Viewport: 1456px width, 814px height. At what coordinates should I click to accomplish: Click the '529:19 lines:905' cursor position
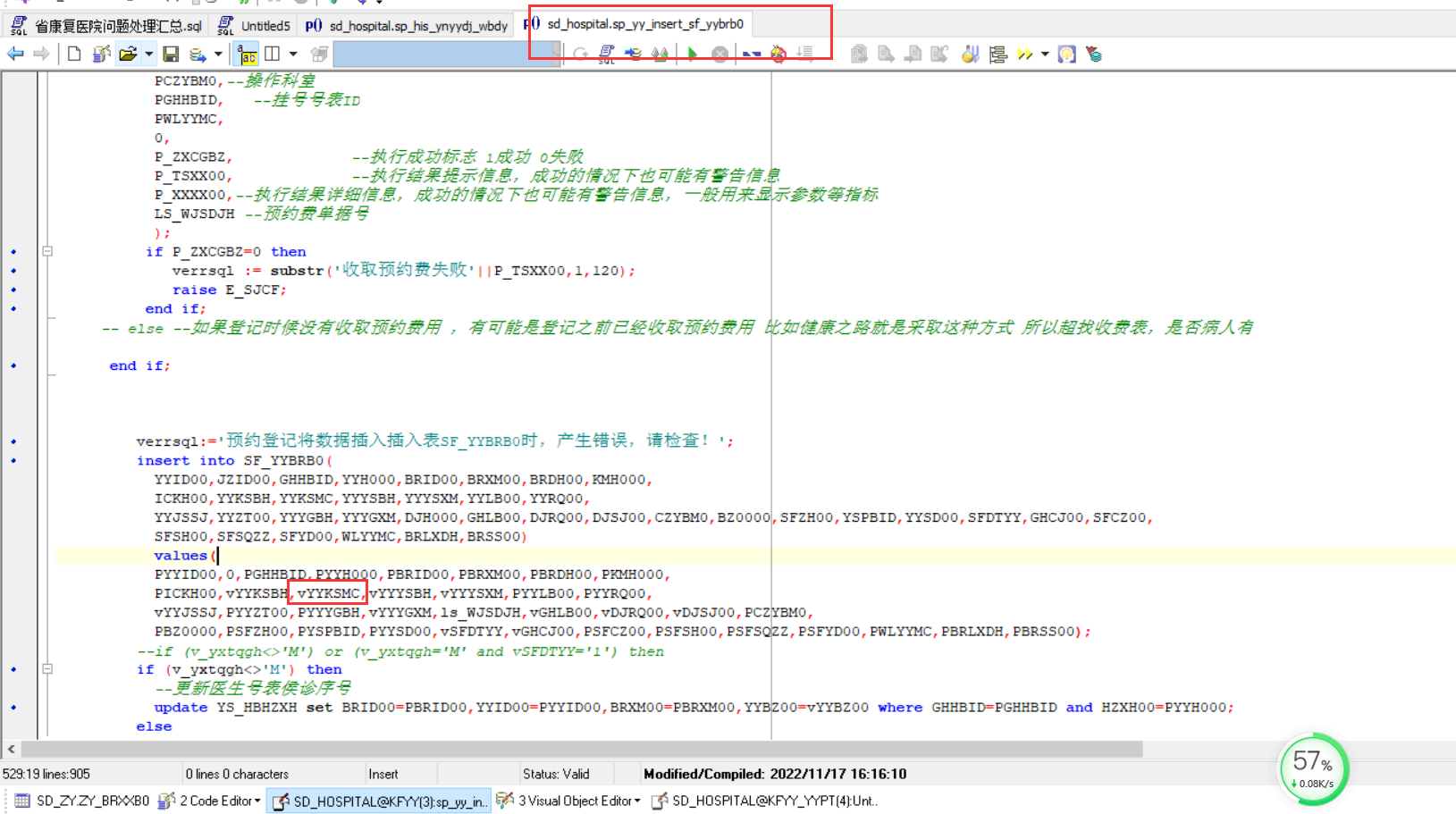46,774
